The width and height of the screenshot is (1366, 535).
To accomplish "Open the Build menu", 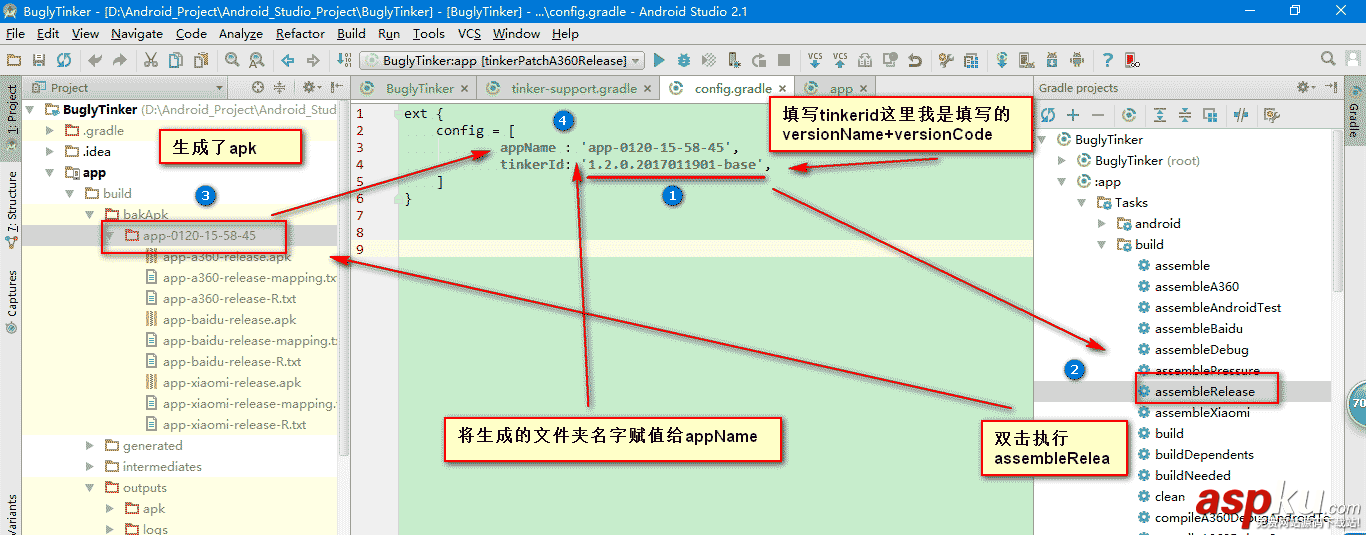I will (x=351, y=33).
